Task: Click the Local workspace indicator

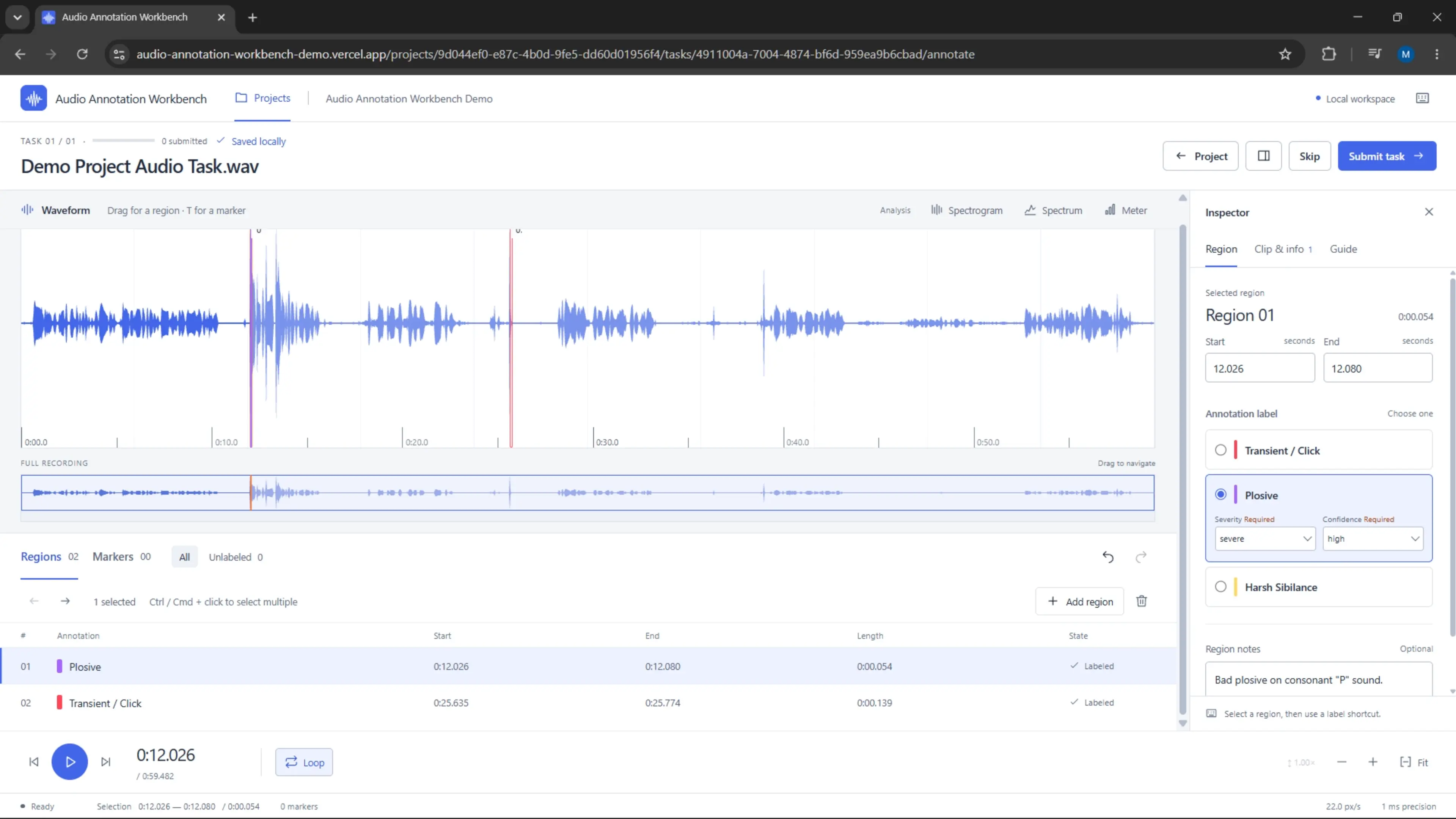Action: tap(1355, 99)
